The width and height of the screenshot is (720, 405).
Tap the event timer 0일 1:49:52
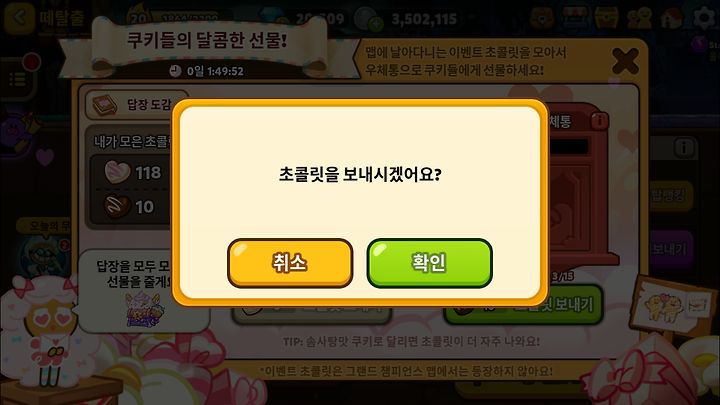[x=207, y=71]
